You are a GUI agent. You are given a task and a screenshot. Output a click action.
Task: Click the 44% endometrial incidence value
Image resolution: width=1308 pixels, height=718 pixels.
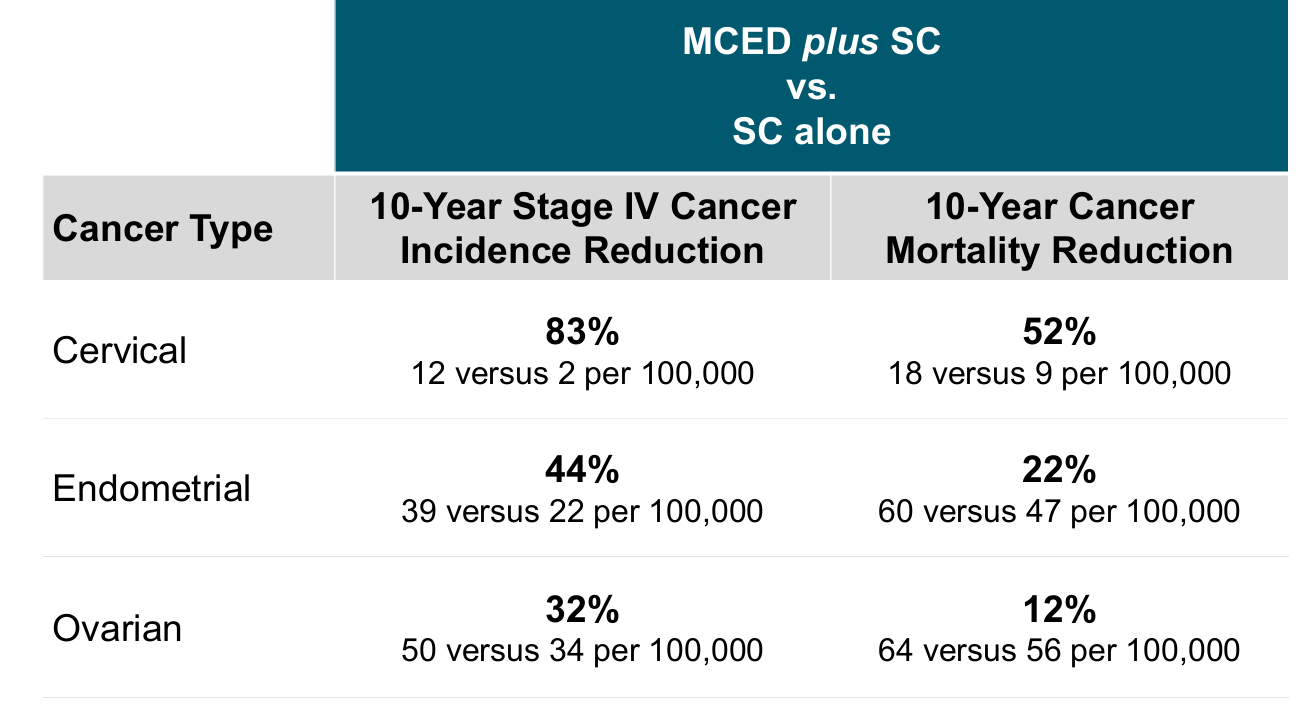(583, 470)
